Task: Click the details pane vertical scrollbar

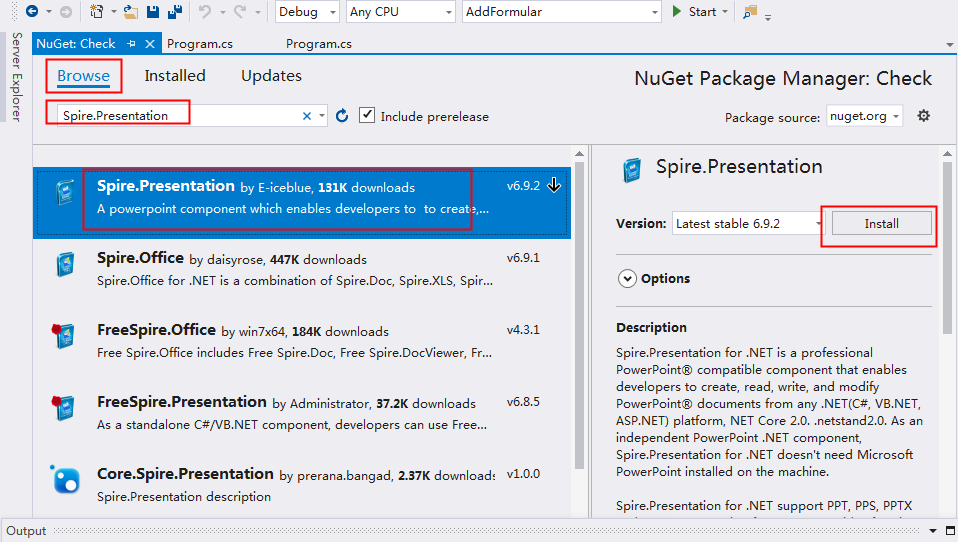Action: [947, 247]
